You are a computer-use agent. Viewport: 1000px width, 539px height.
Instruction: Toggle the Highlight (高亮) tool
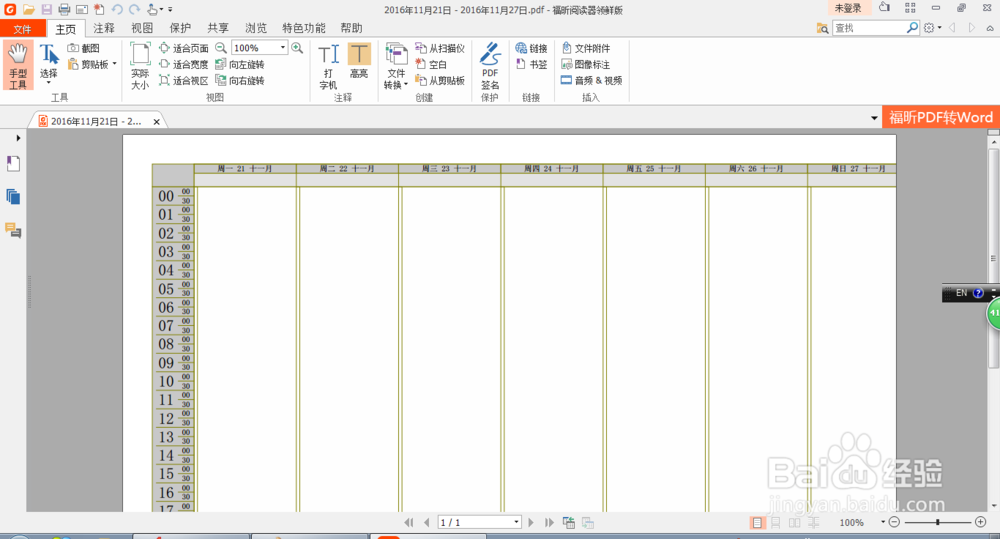[359, 61]
